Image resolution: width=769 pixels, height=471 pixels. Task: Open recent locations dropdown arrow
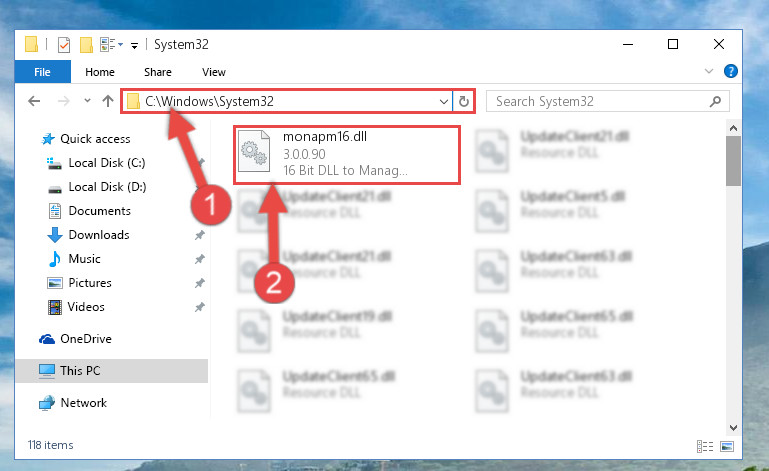click(x=87, y=101)
